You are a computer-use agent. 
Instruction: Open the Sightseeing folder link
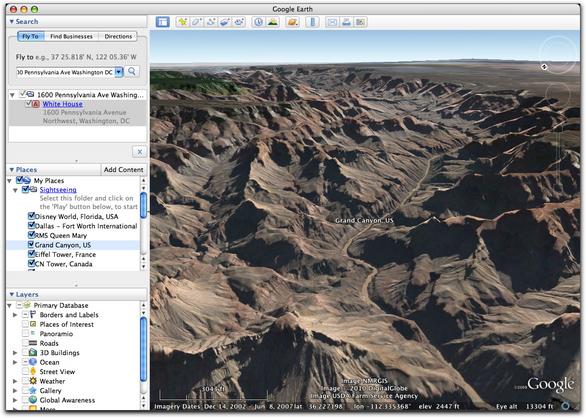58,190
